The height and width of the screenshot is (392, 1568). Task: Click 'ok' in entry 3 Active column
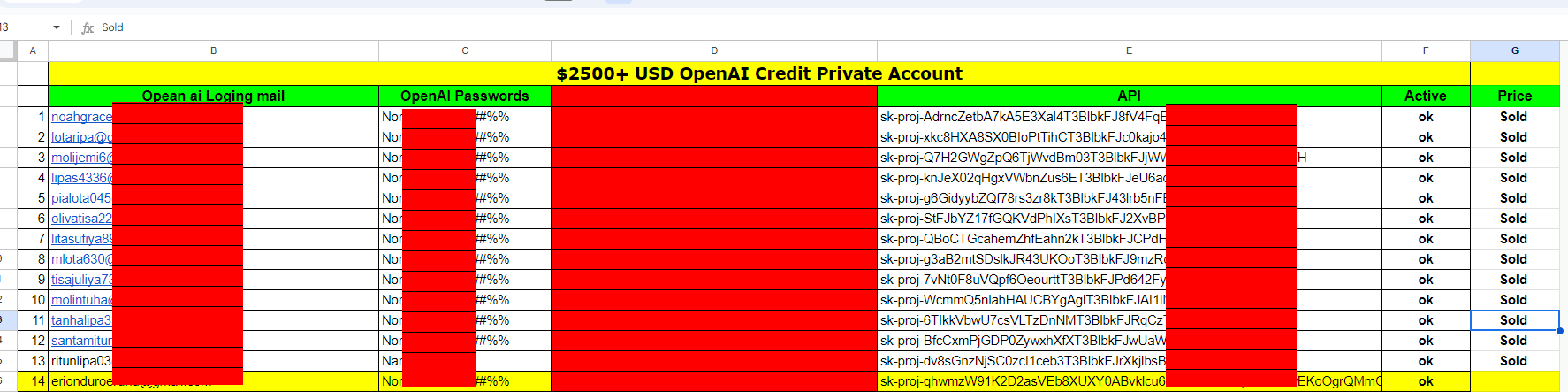[x=1426, y=158]
